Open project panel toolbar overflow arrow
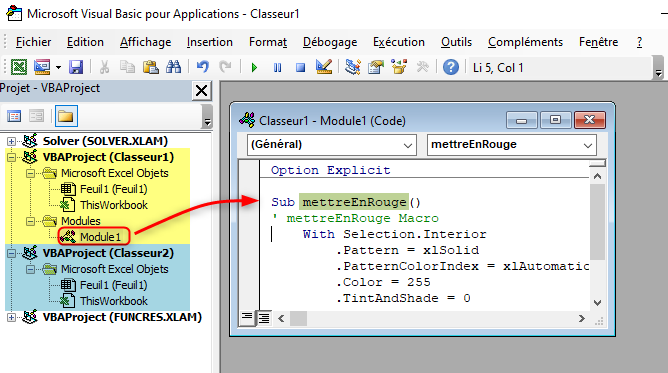Image resolution: width=668 pixels, height=373 pixels. [x=207, y=122]
